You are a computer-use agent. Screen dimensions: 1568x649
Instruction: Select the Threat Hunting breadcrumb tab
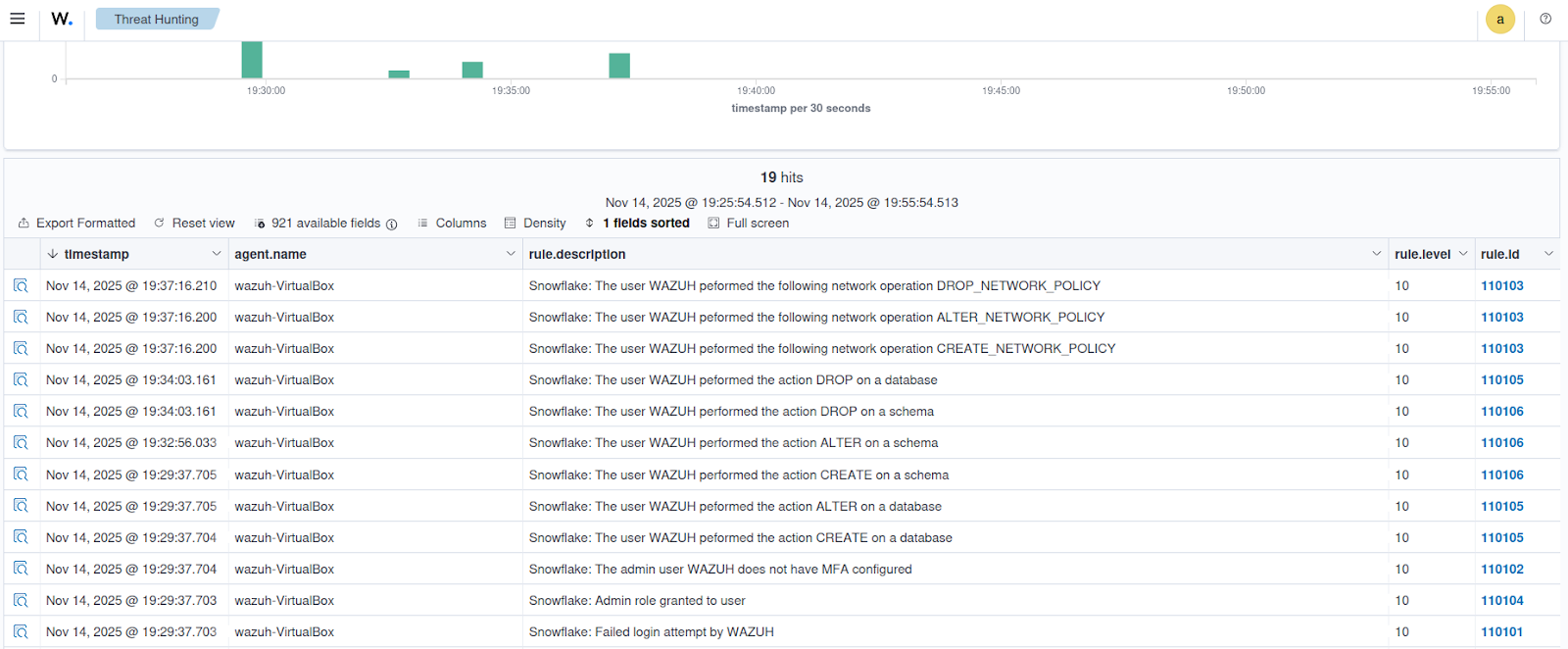pos(156,19)
